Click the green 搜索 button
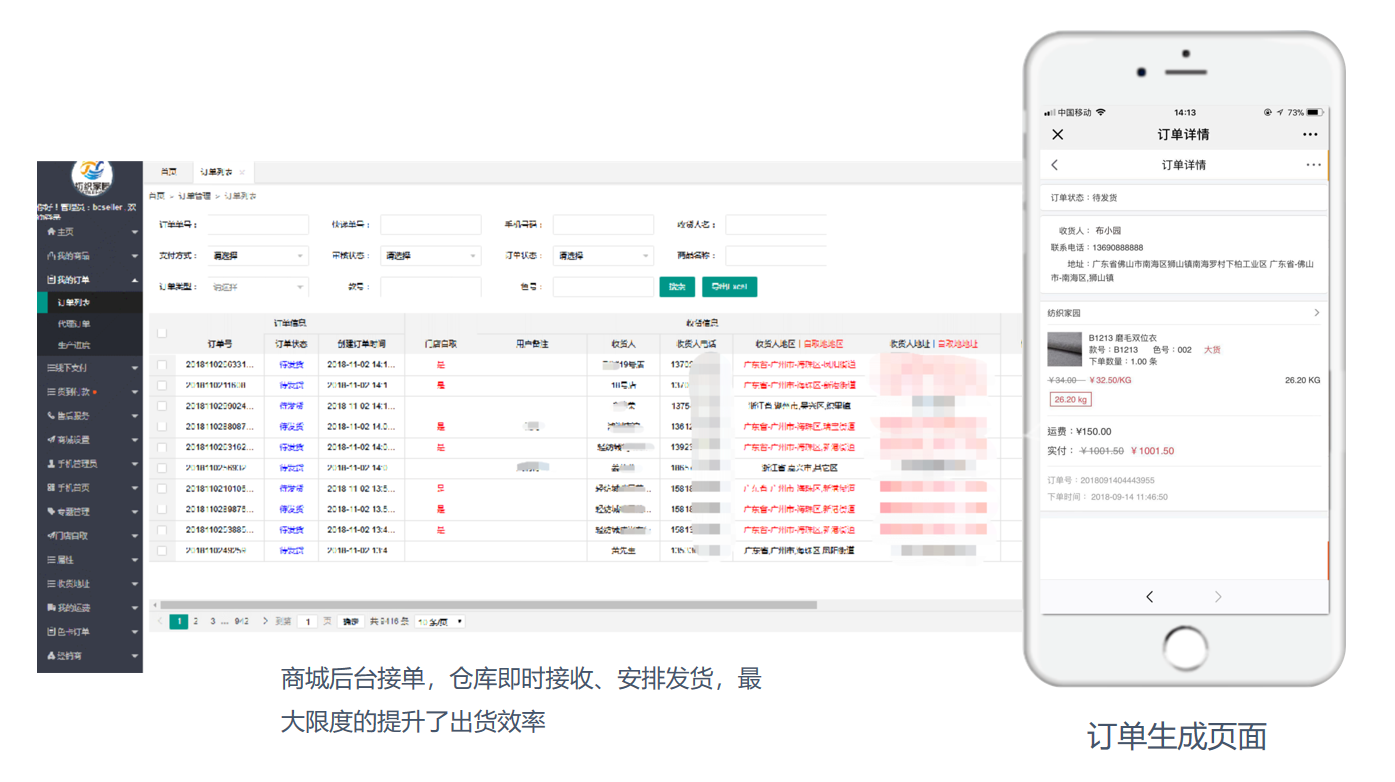 coord(677,287)
